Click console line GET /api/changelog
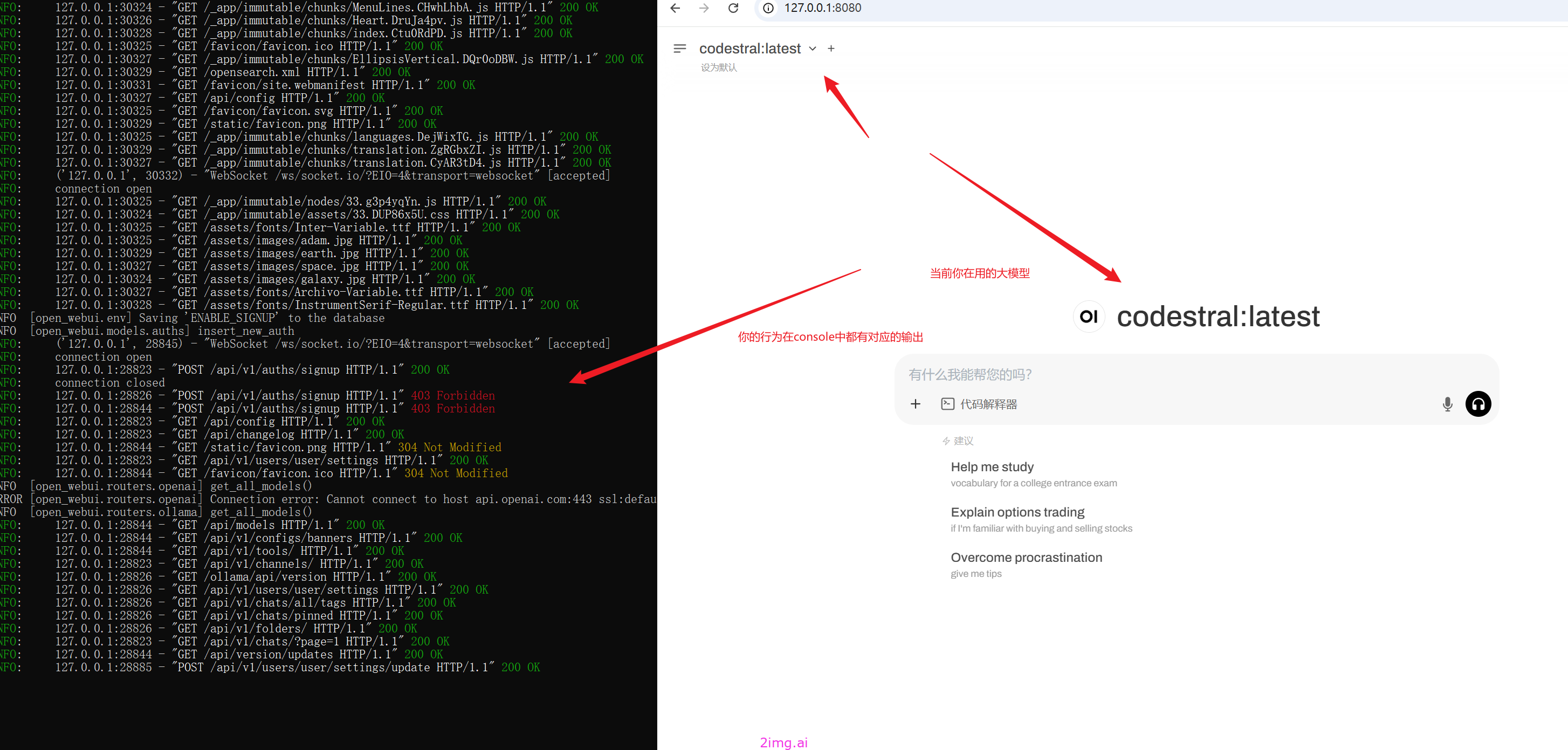 (230, 434)
